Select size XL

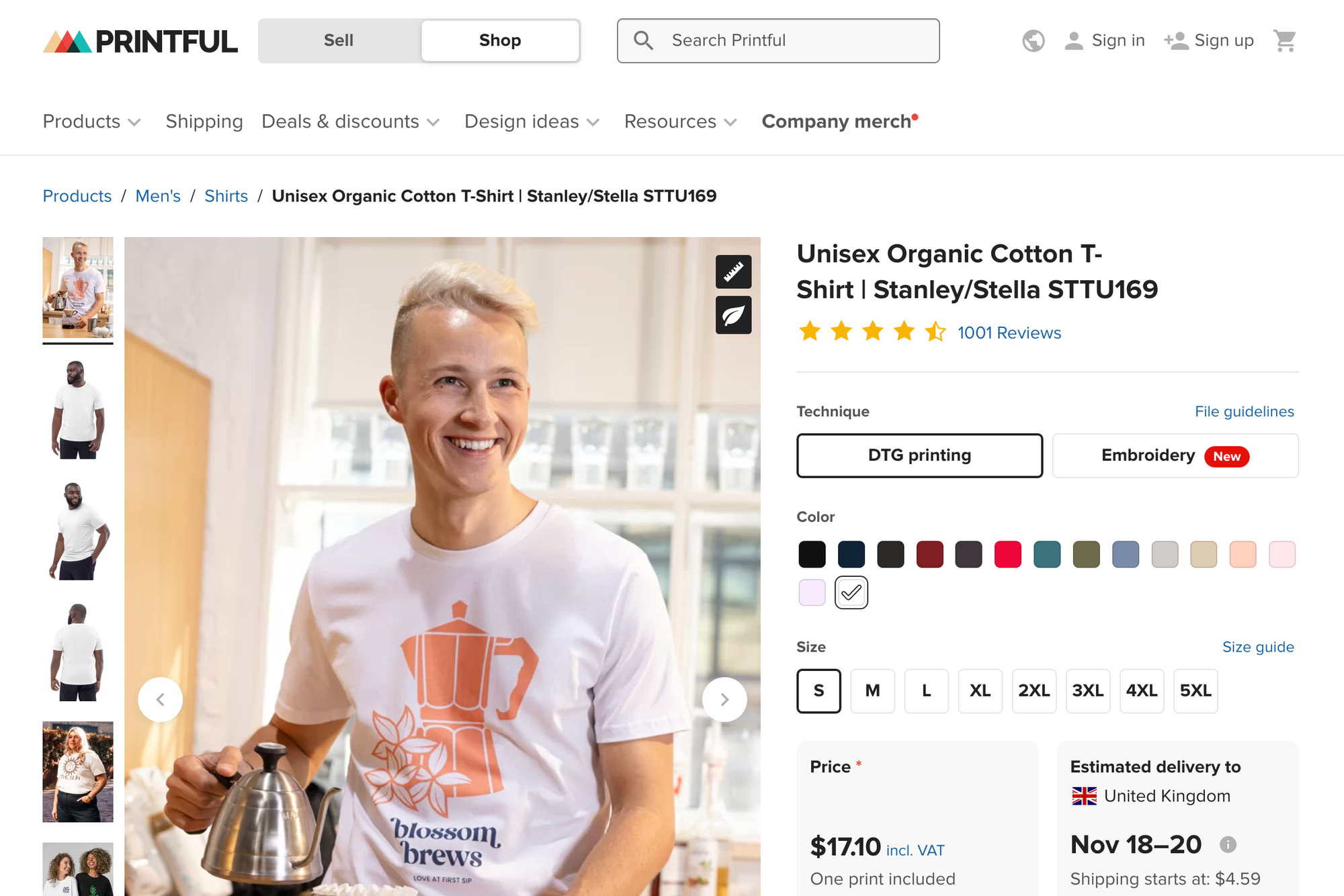point(980,690)
